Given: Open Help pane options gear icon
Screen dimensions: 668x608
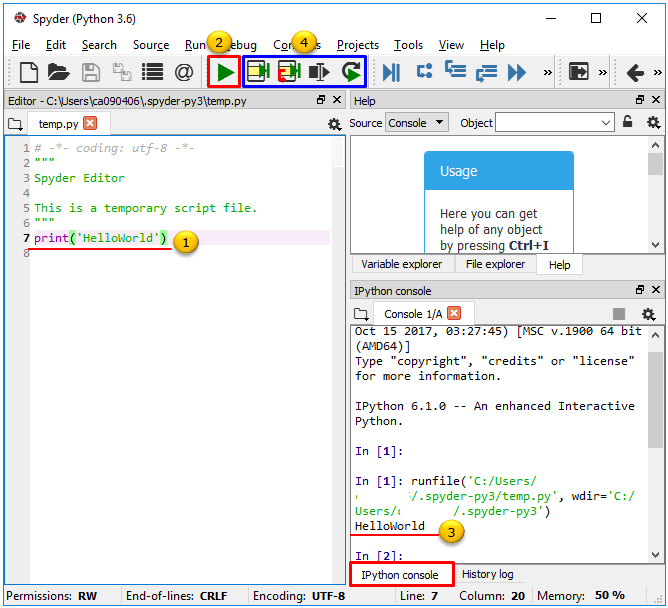Looking at the screenshot, I should 654,123.
